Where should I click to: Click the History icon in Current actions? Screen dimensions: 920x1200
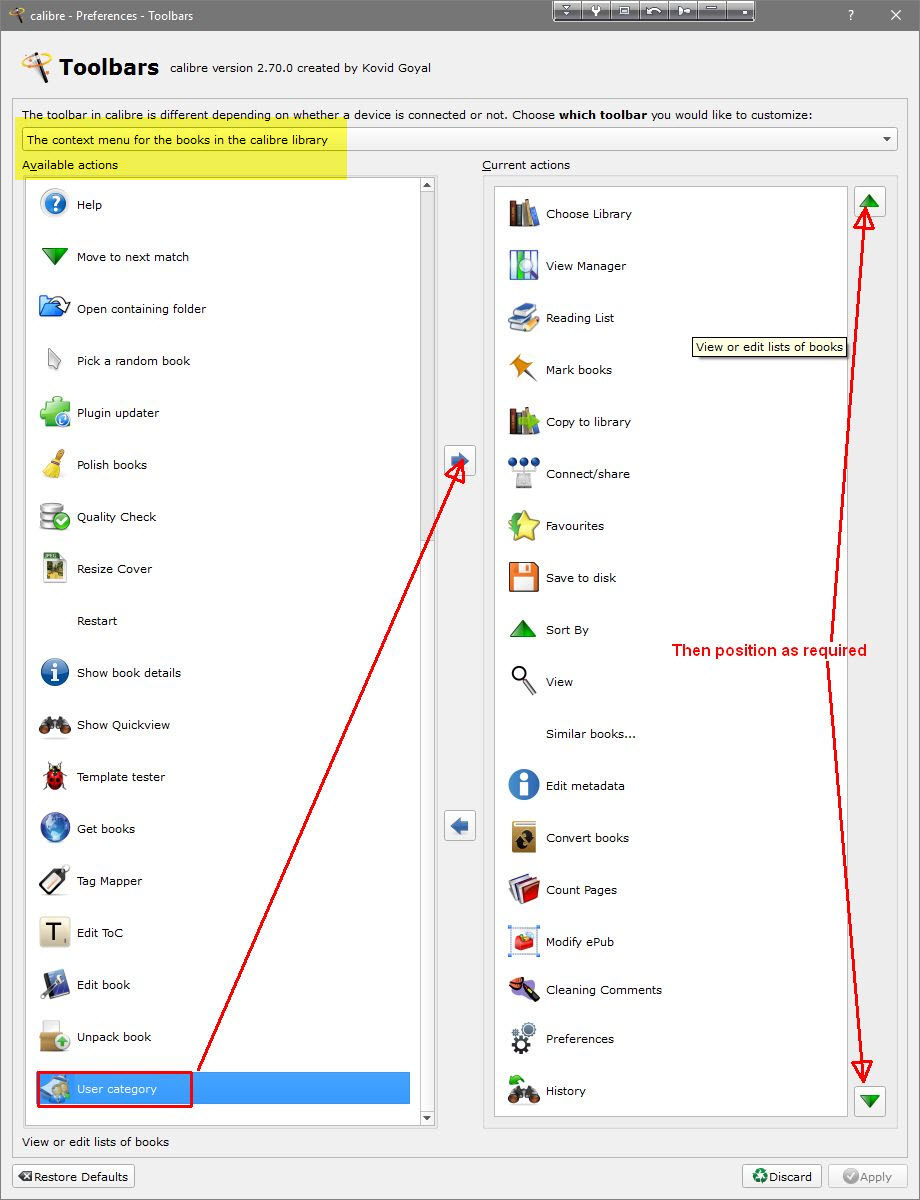523,1090
